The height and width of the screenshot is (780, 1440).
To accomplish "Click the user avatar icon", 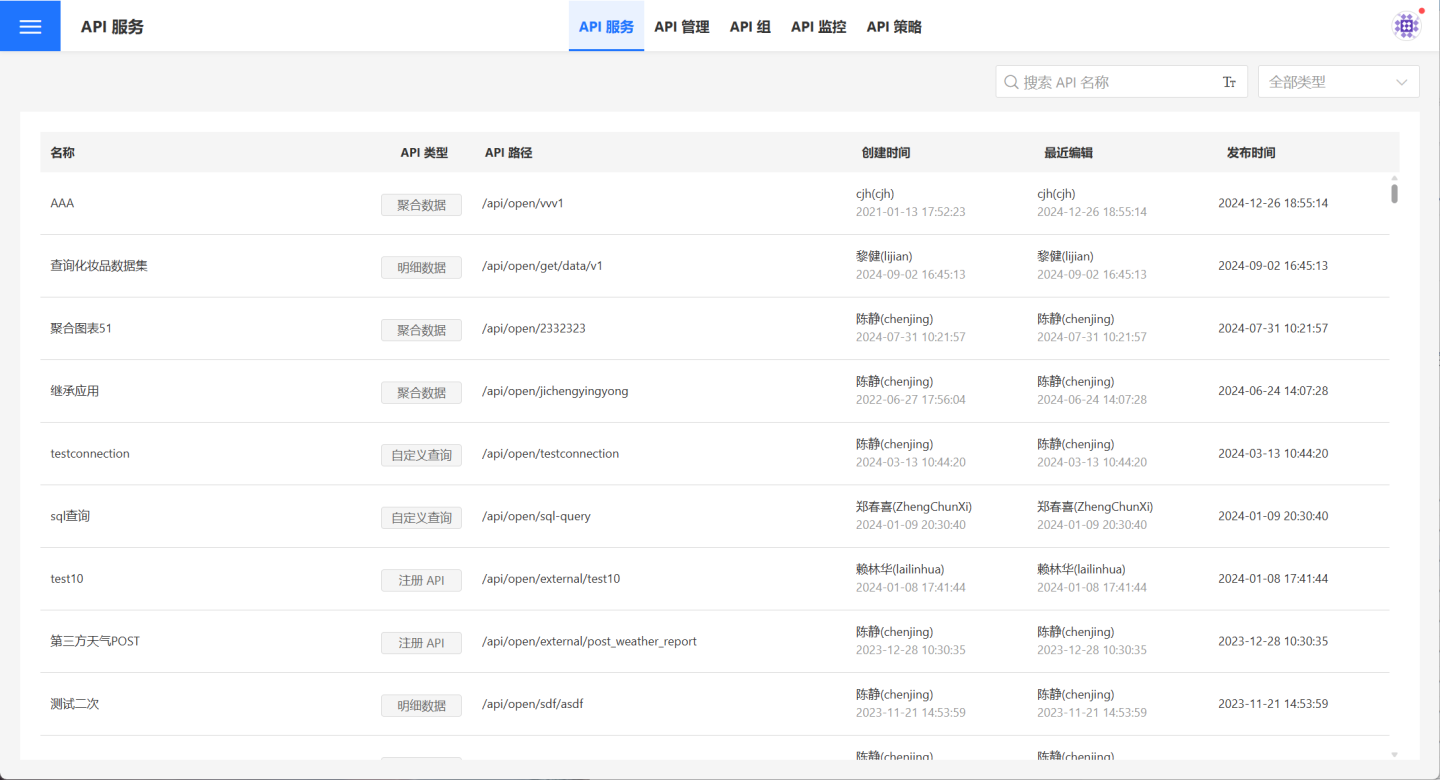I will point(1406,26).
